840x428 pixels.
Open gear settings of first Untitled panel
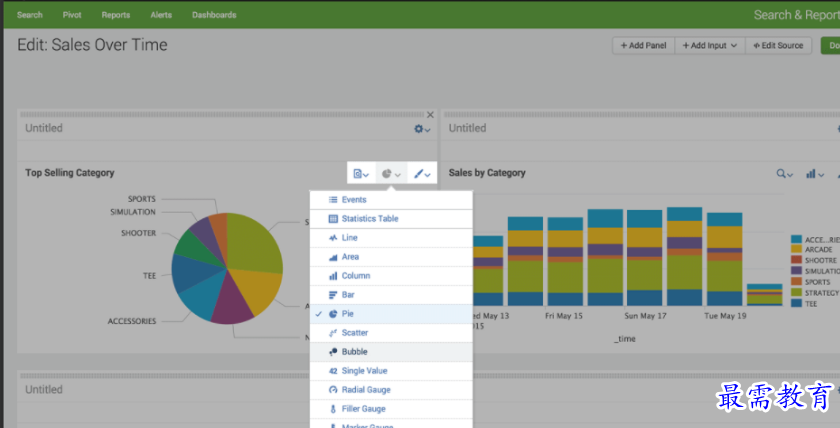point(422,129)
